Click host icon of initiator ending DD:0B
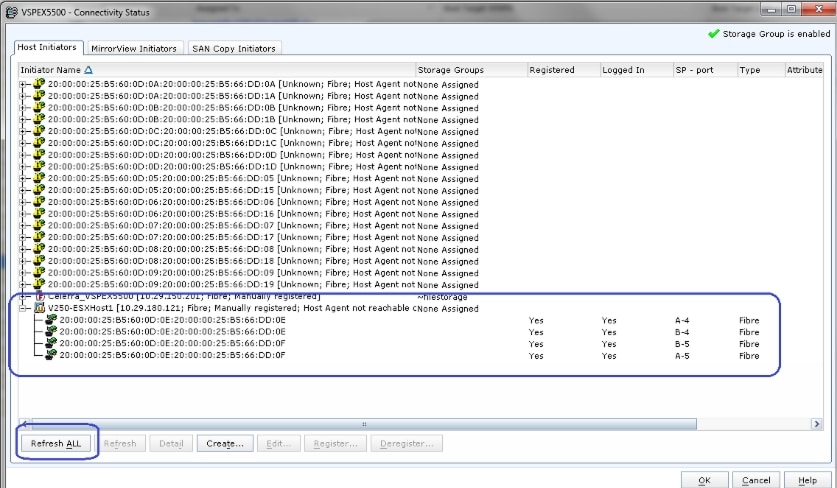 tap(39, 107)
